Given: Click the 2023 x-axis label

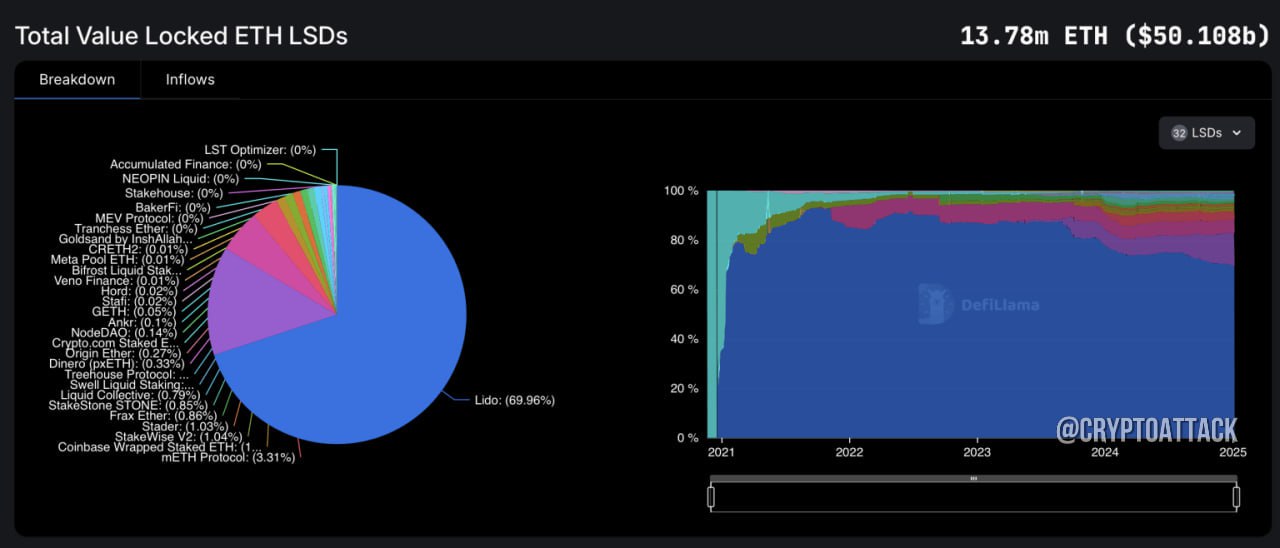Looking at the screenshot, I should click(977, 452).
